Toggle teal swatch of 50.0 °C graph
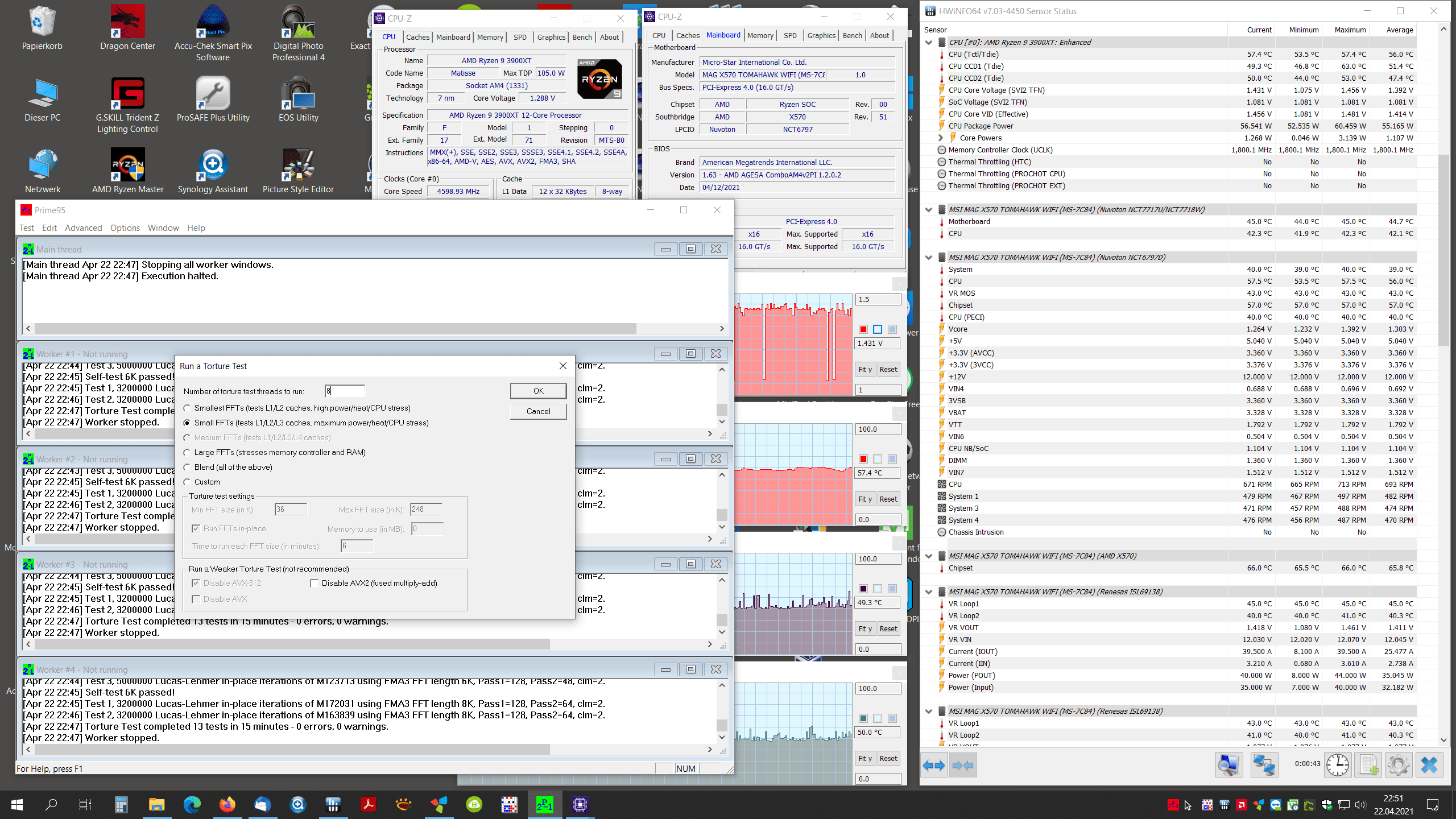This screenshot has width=1456, height=819. coord(863,718)
